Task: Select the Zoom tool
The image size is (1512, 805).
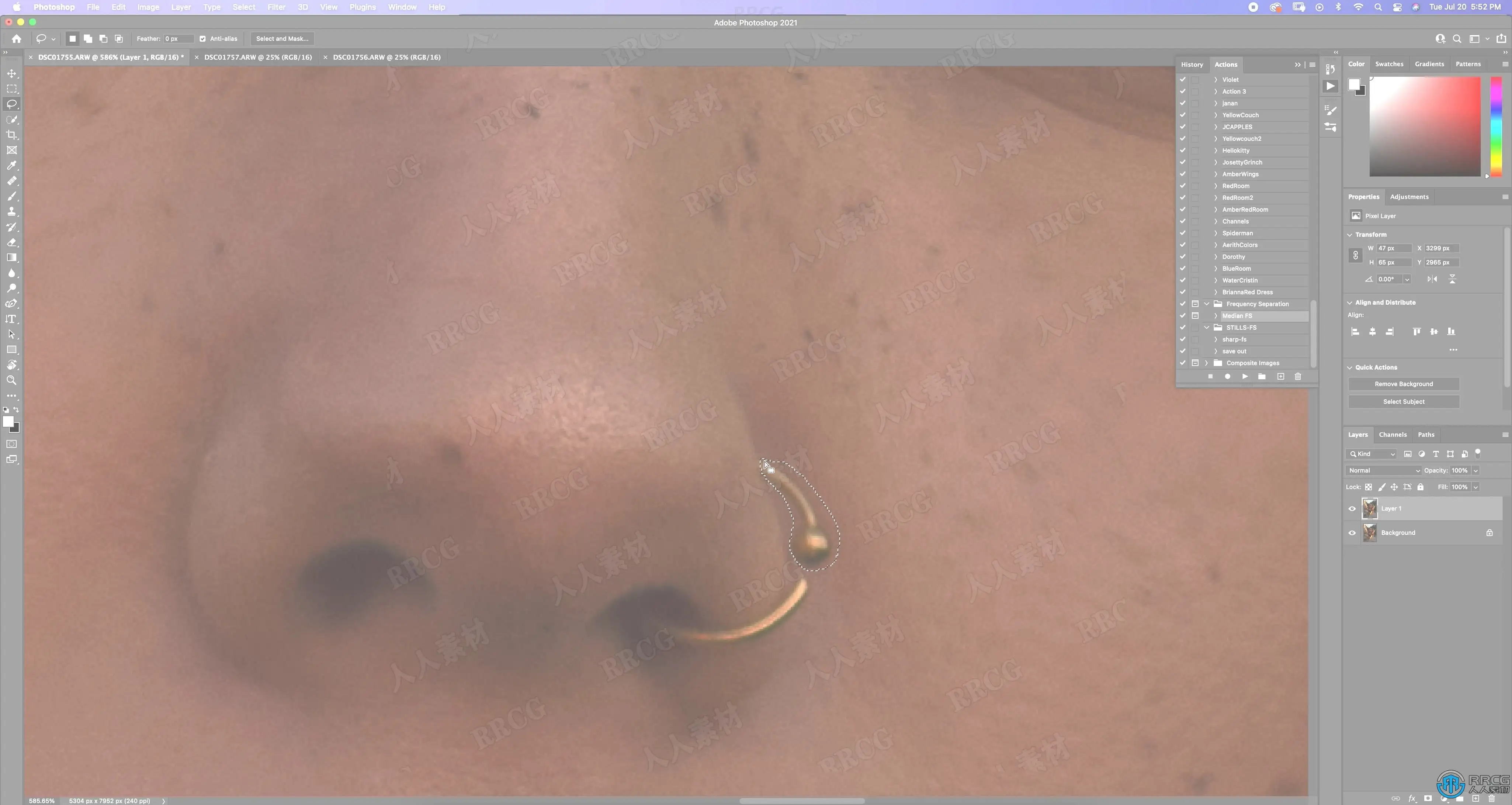Action: coord(12,380)
